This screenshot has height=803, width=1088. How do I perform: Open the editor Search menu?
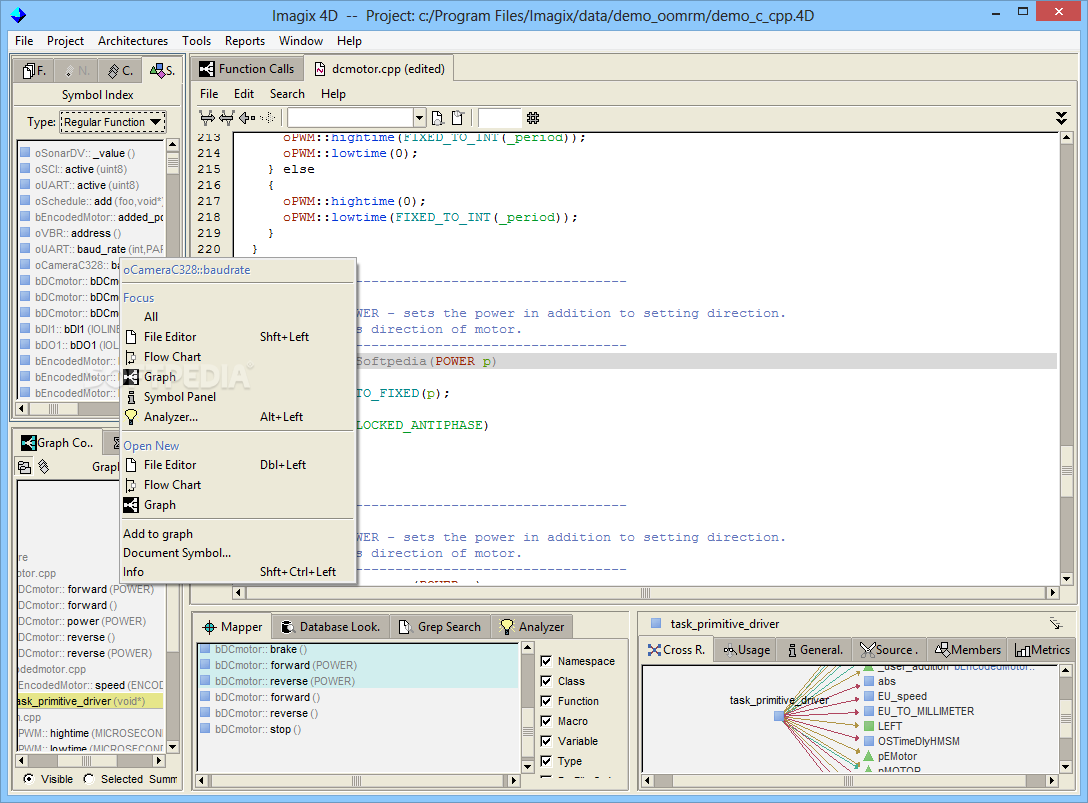coord(287,94)
